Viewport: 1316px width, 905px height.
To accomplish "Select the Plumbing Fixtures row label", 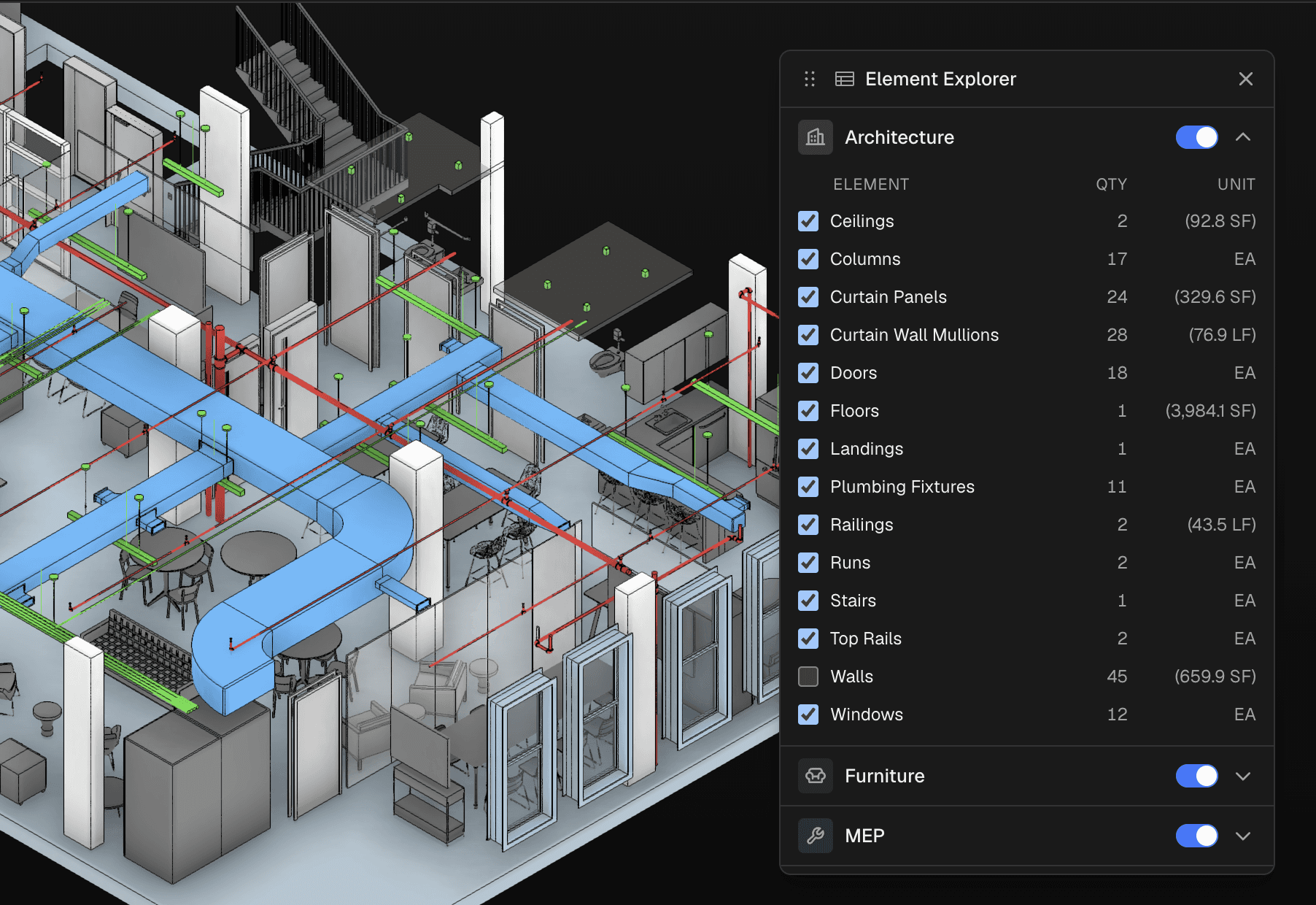I will coord(902,487).
